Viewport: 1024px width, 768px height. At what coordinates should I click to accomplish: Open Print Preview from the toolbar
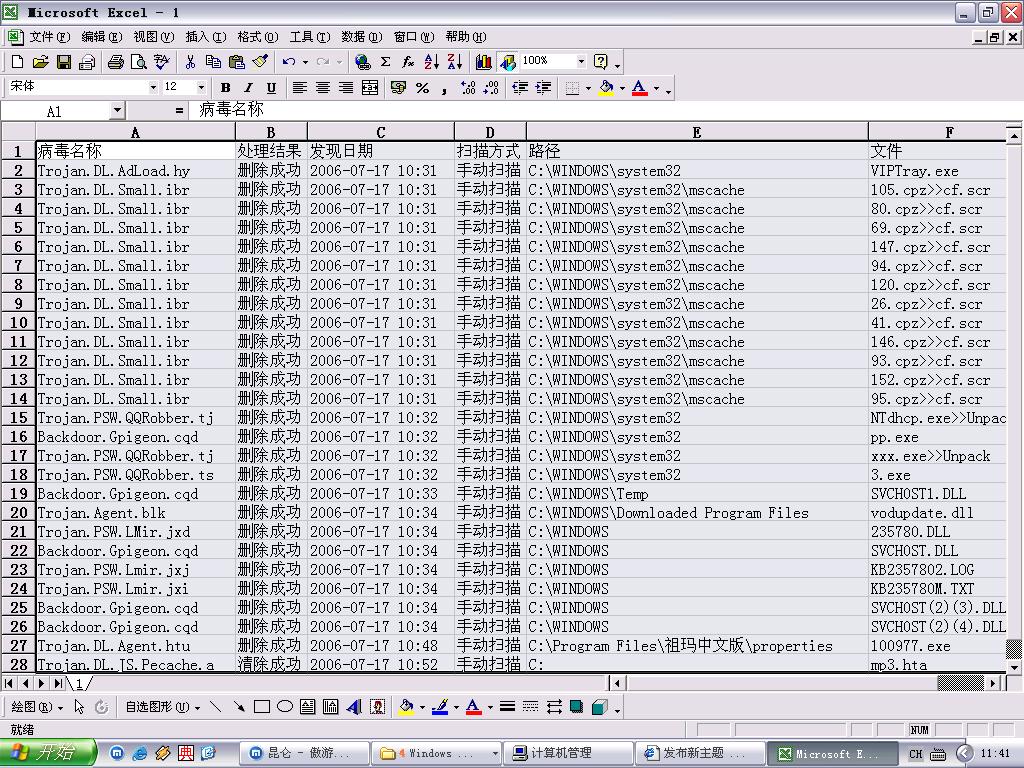(139, 62)
